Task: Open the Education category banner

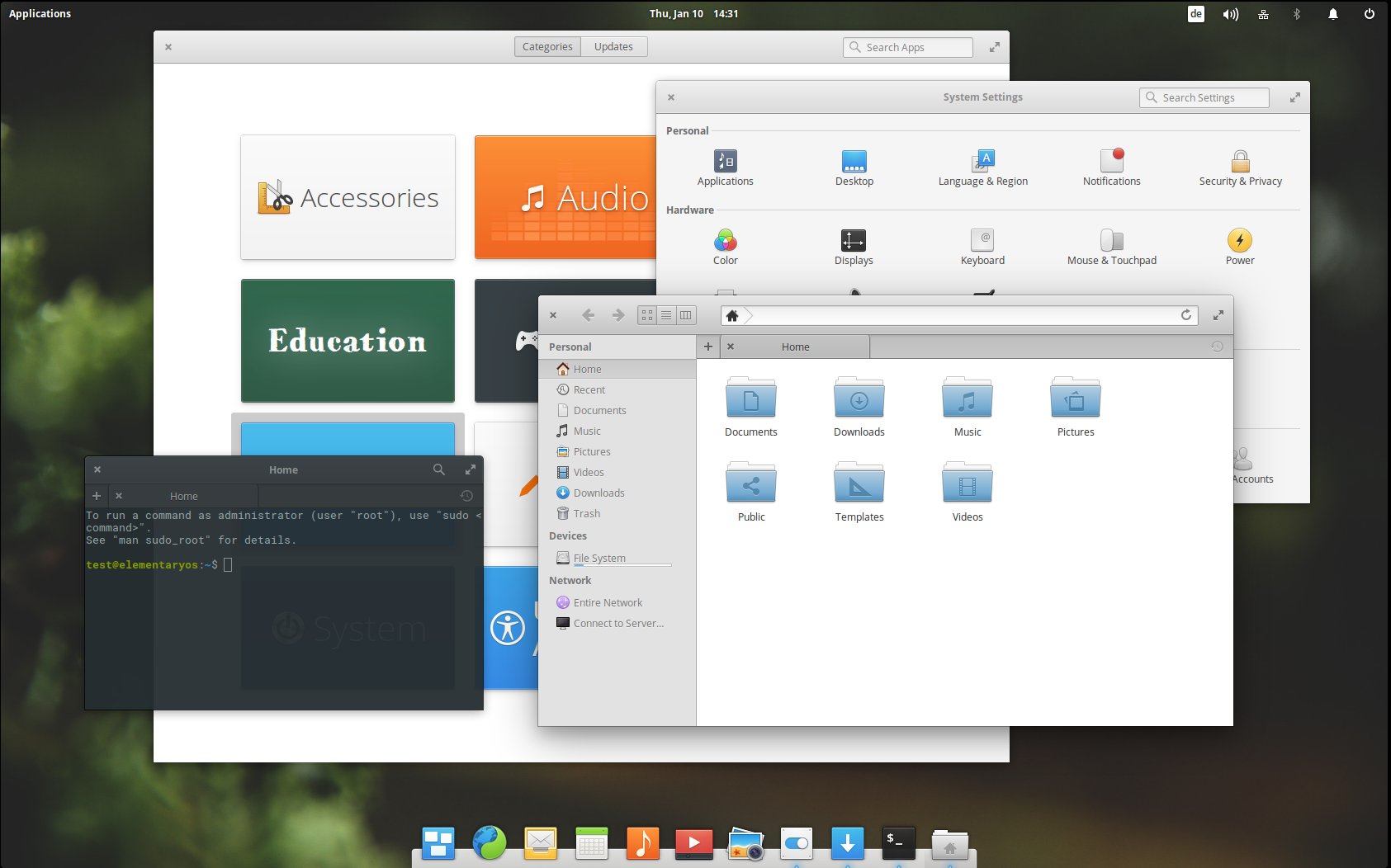Action: click(x=348, y=341)
